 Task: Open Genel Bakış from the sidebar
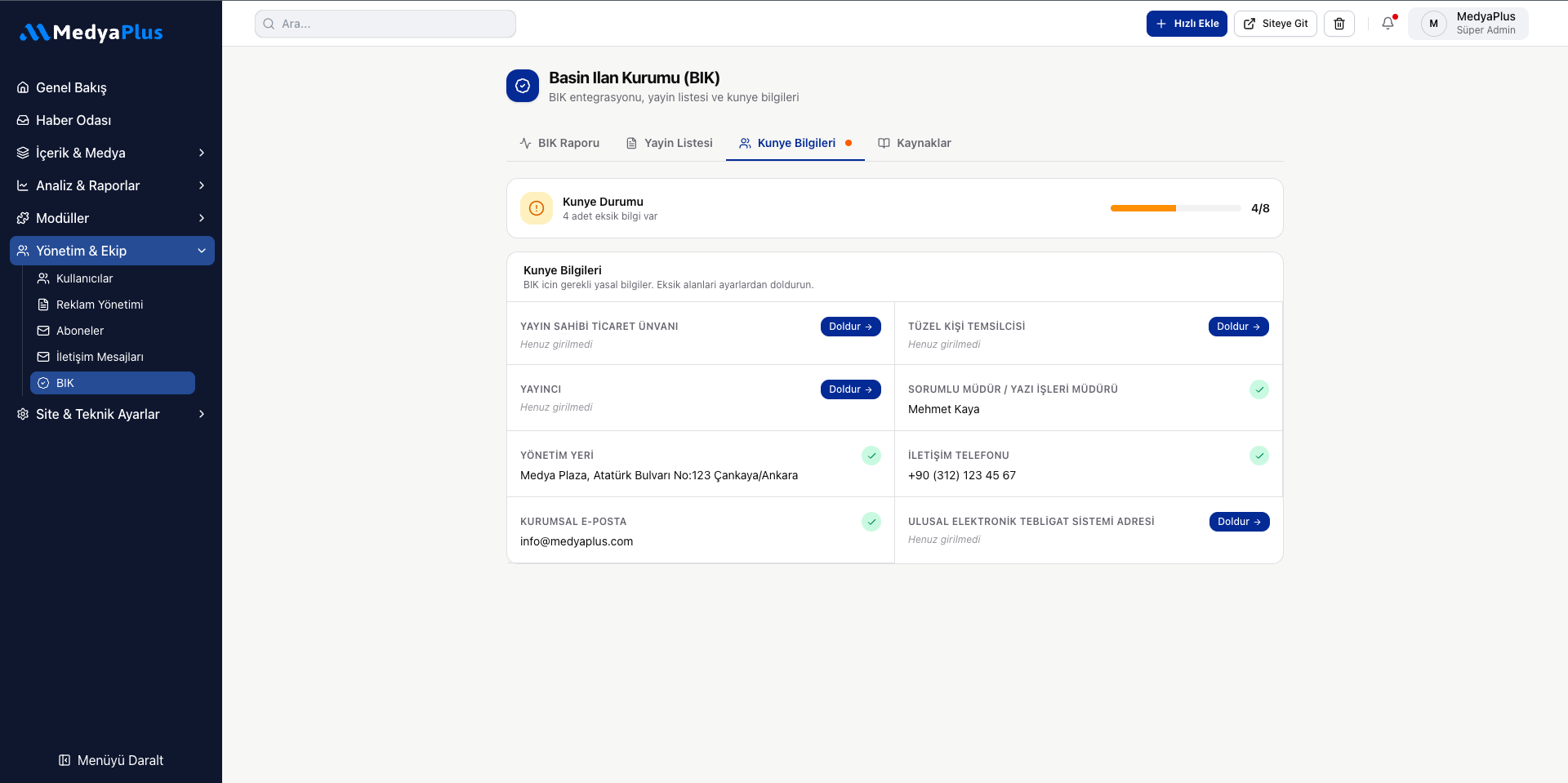pyautogui.click(x=71, y=87)
